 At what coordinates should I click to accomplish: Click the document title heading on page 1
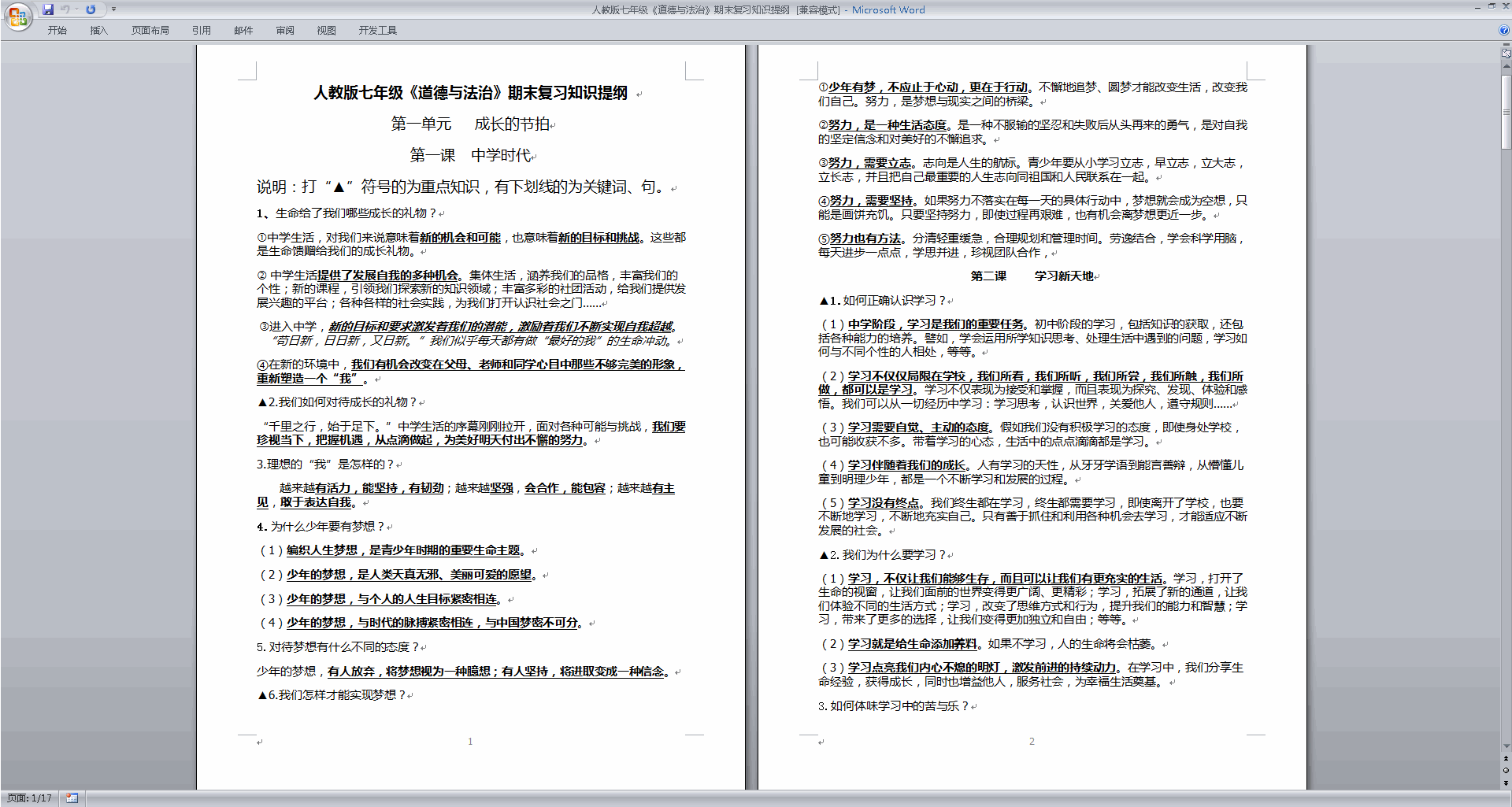470,93
